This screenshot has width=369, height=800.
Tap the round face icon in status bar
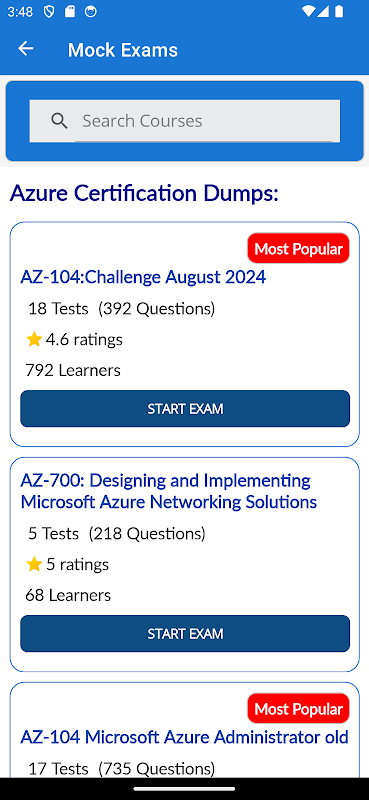[x=91, y=12]
